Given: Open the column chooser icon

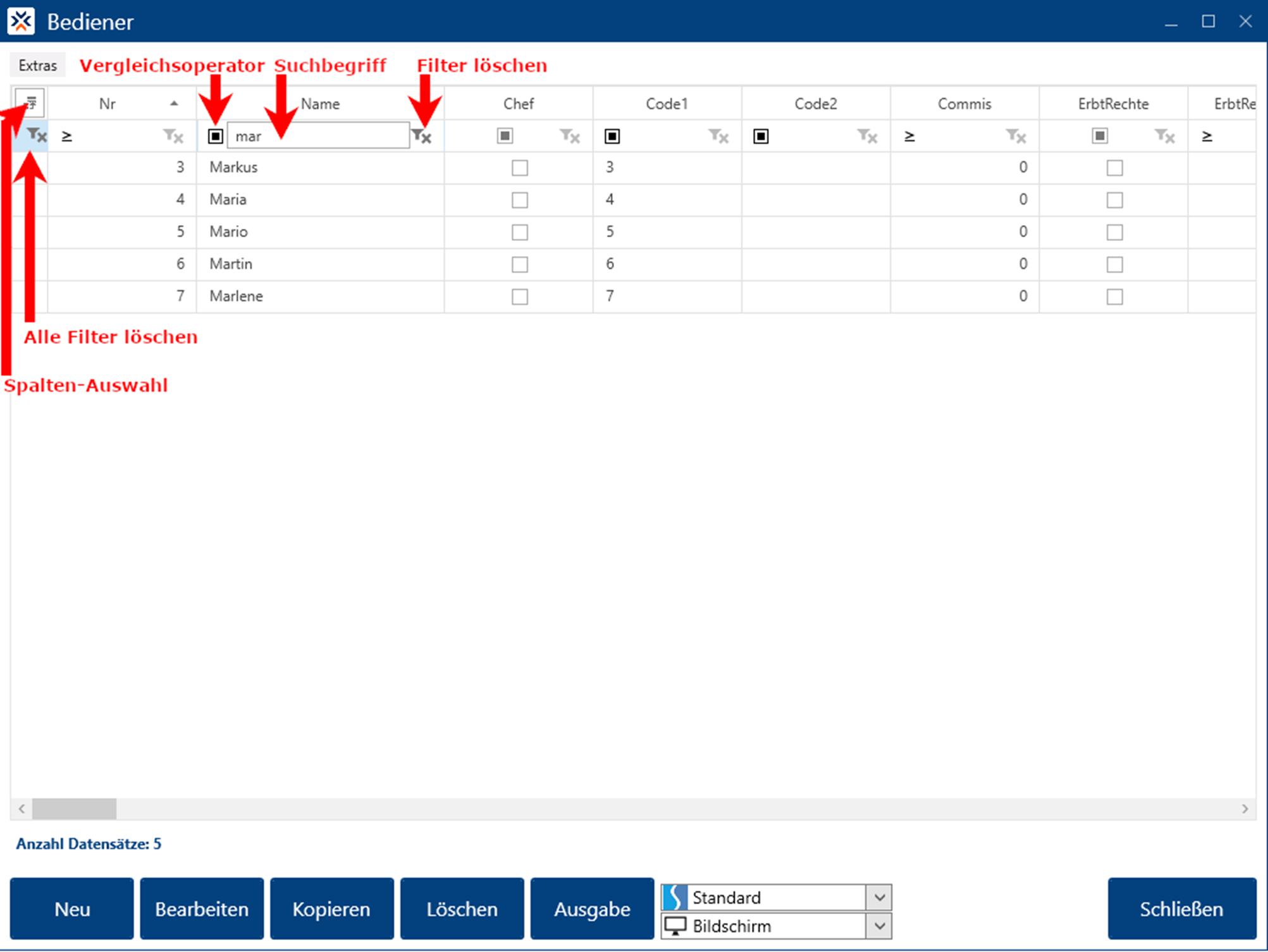Looking at the screenshot, I should (x=30, y=103).
